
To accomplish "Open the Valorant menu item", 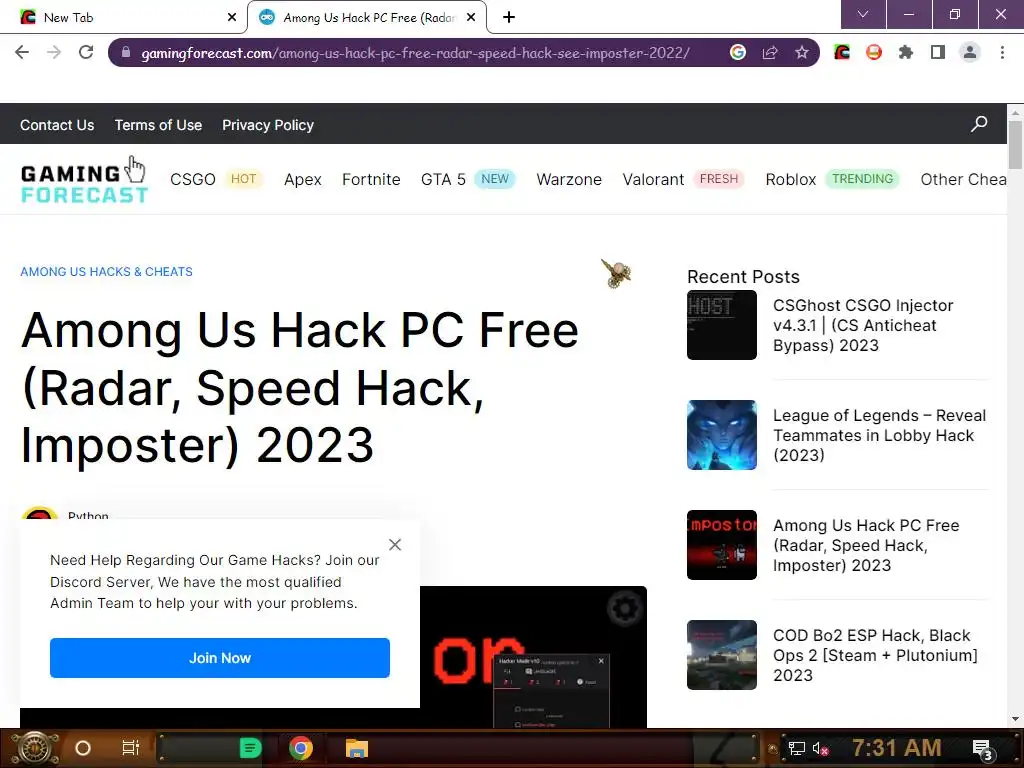I will click(653, 179).
